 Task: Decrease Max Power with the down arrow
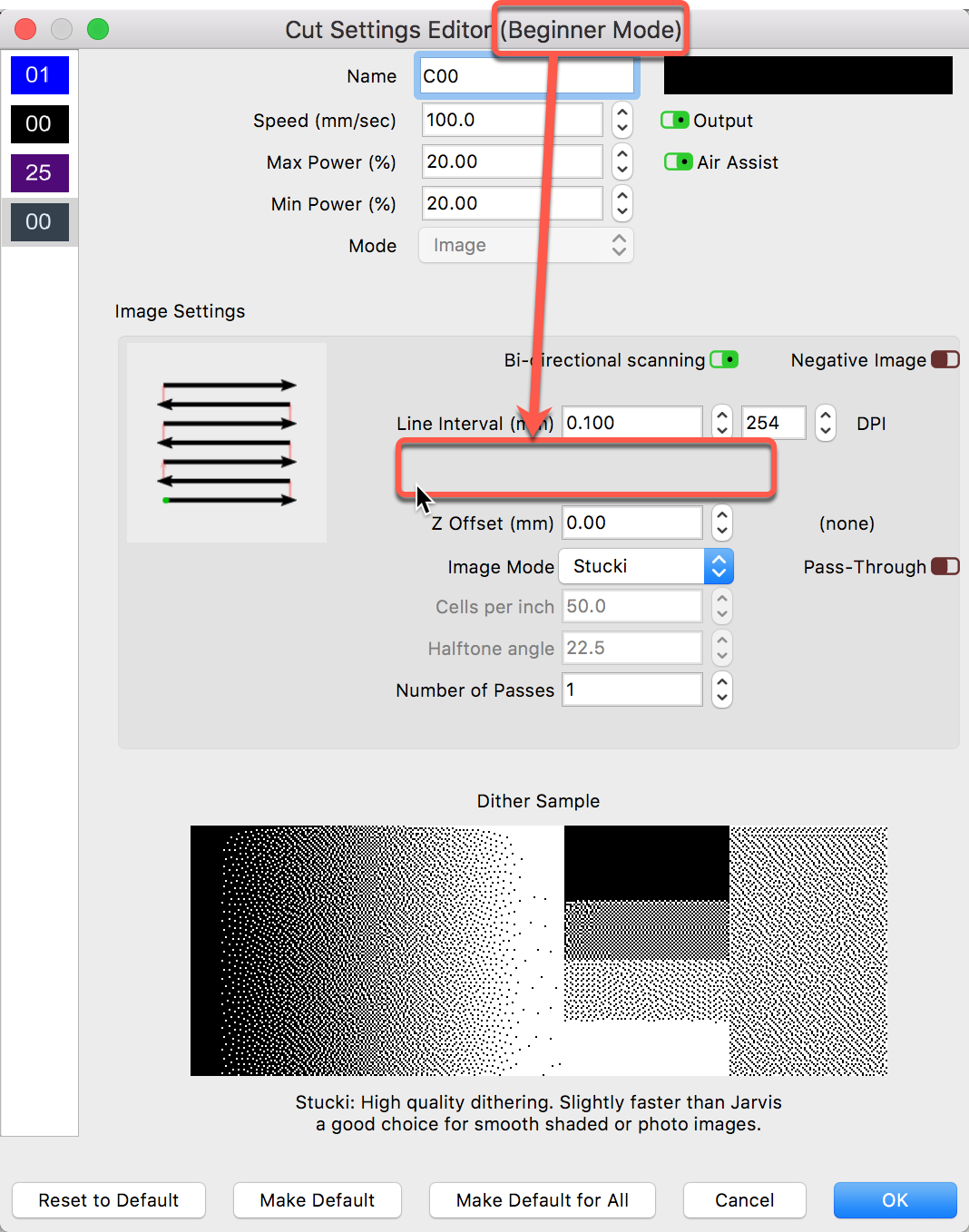tap(622, 167)
